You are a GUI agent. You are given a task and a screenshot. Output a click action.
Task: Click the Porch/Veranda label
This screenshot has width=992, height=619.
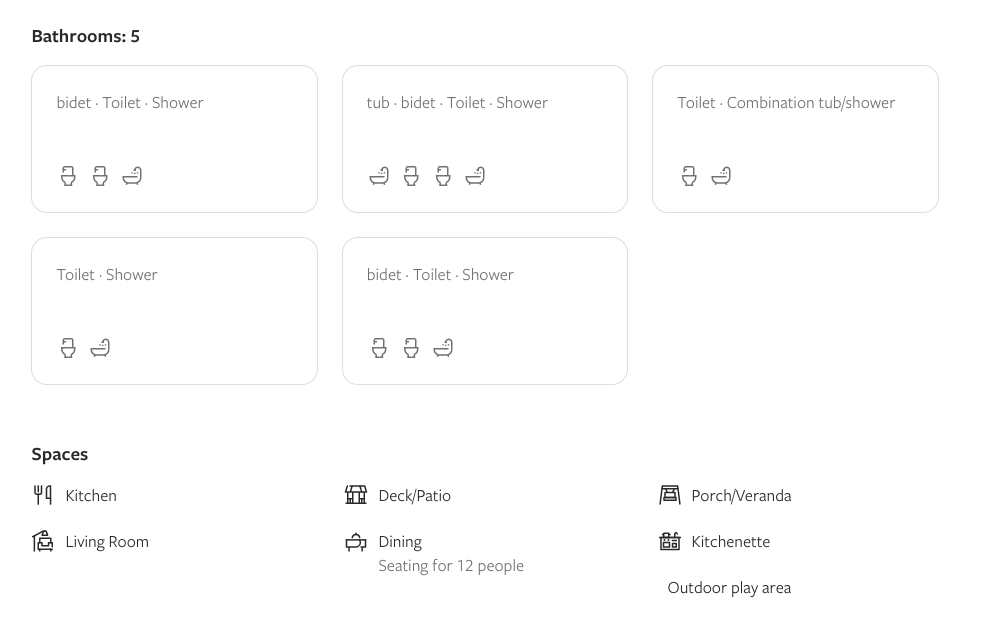tap(741, 496)
